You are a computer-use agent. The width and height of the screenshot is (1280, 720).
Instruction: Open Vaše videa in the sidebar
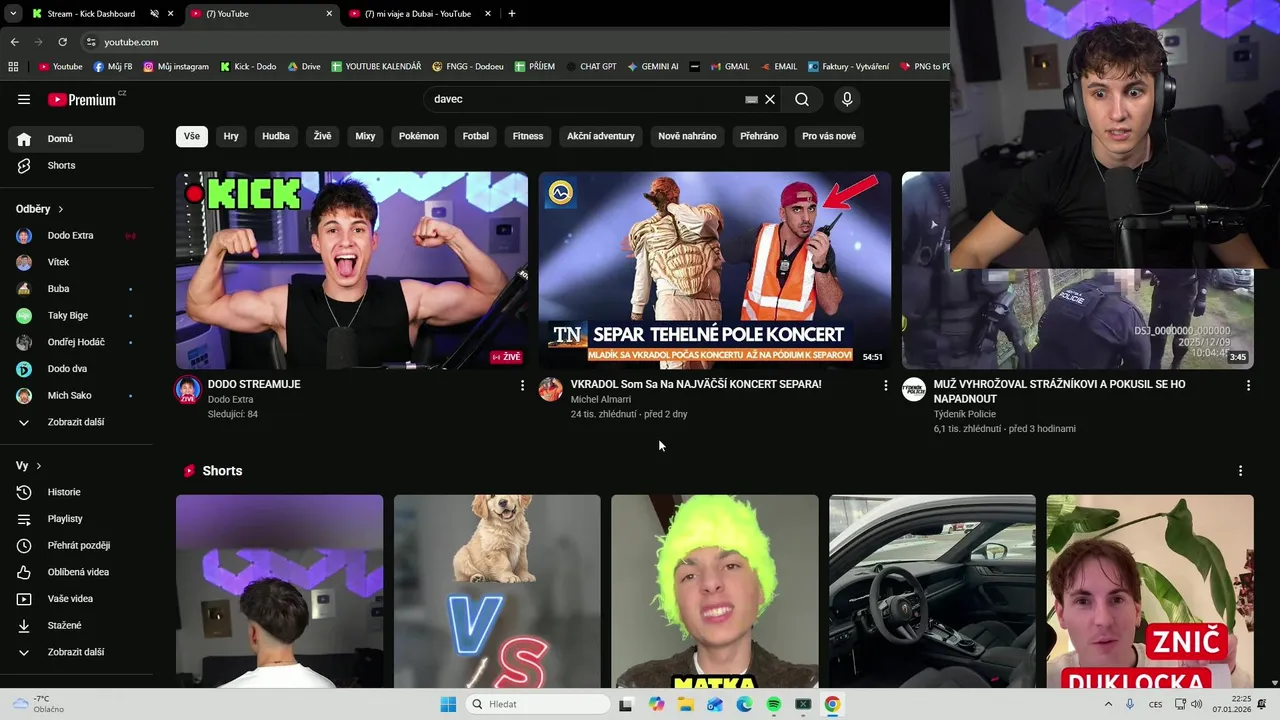click(x=76, y=599)
